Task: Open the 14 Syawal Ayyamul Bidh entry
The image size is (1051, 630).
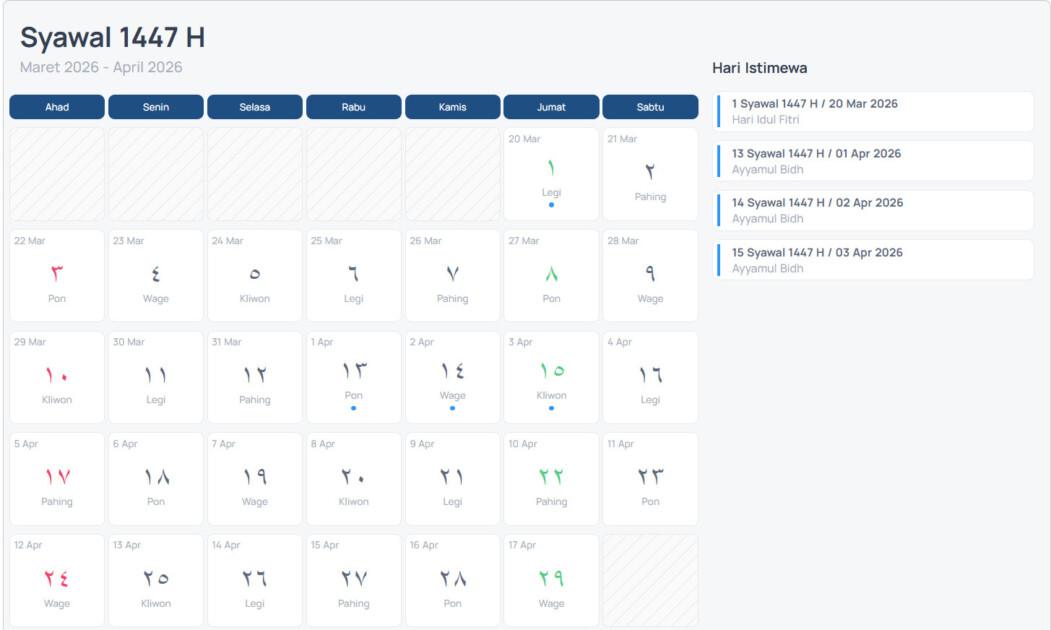Action: click(875, 210)
